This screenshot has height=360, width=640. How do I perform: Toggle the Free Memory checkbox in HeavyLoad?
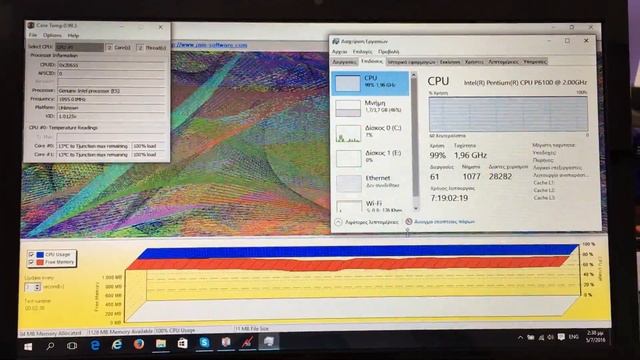point(31,262)
